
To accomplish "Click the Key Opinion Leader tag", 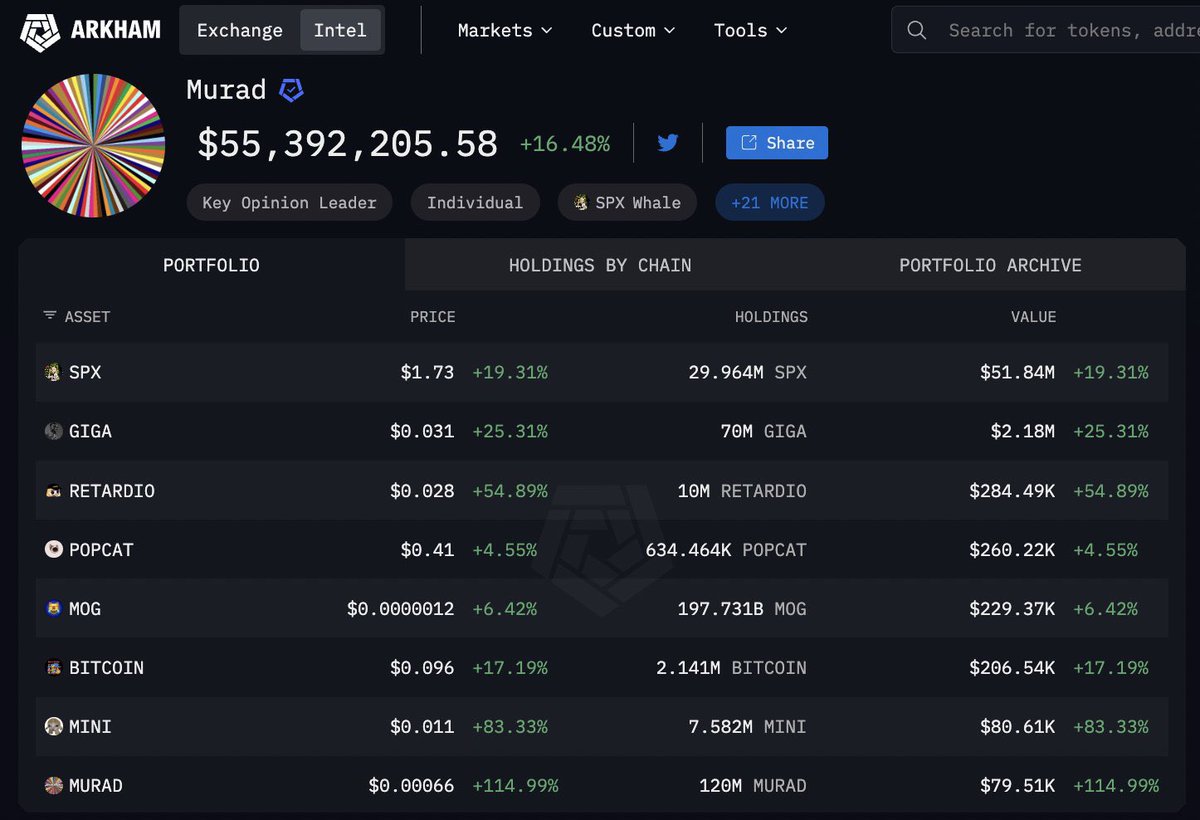I will 289,203.
